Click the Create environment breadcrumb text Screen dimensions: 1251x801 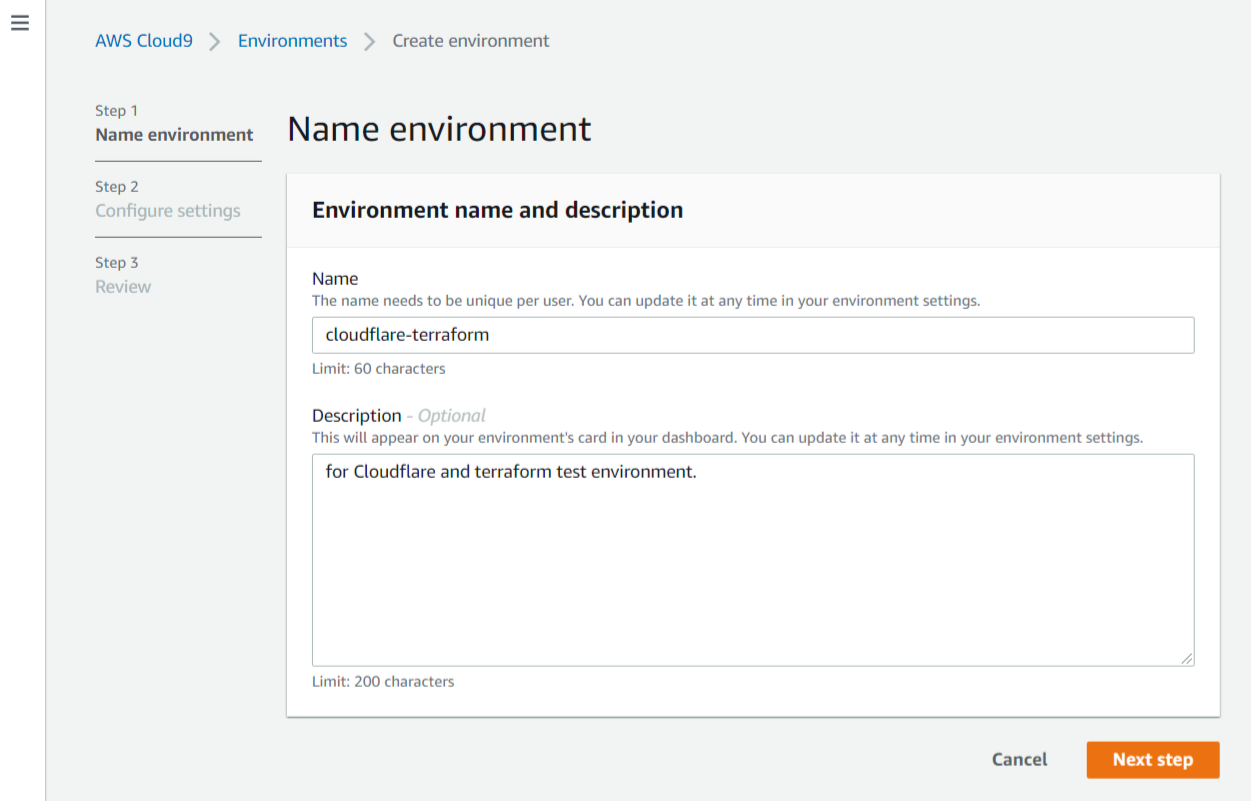(471, 41)
